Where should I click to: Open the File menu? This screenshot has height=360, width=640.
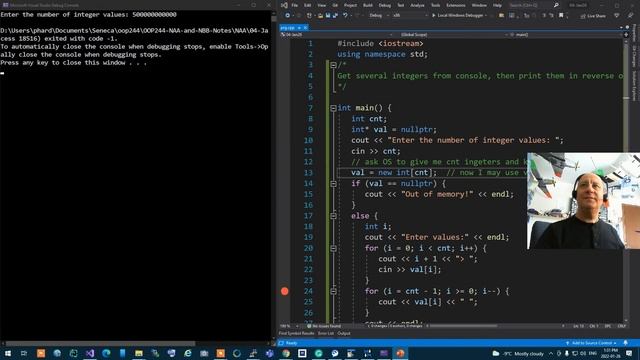[295, 5]
